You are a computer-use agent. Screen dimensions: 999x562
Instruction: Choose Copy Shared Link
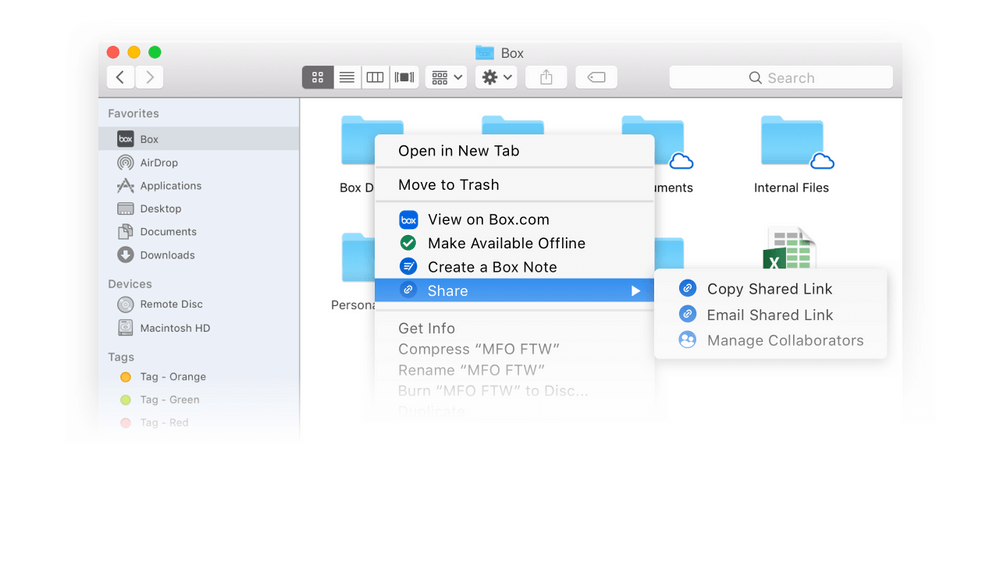(770, 289)
